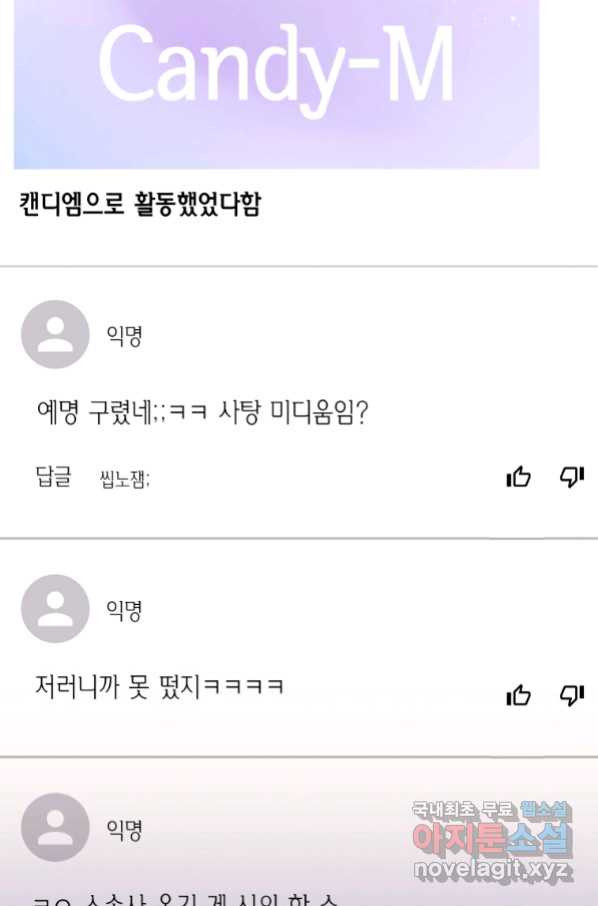Viewport: 598px width, 906px height.
Task: Click 답글 to reply to first comment
Action: pos(54,477)
